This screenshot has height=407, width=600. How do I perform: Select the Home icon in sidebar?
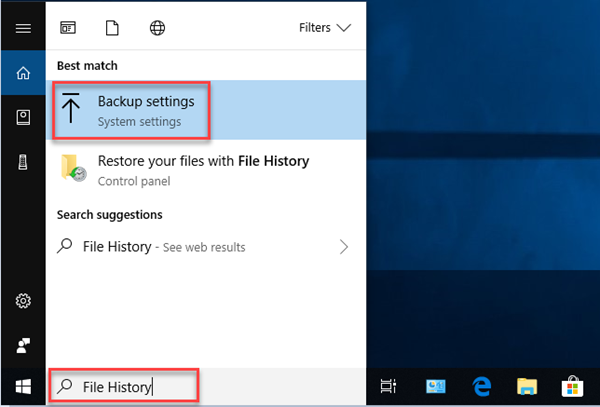tap(23, 73)
